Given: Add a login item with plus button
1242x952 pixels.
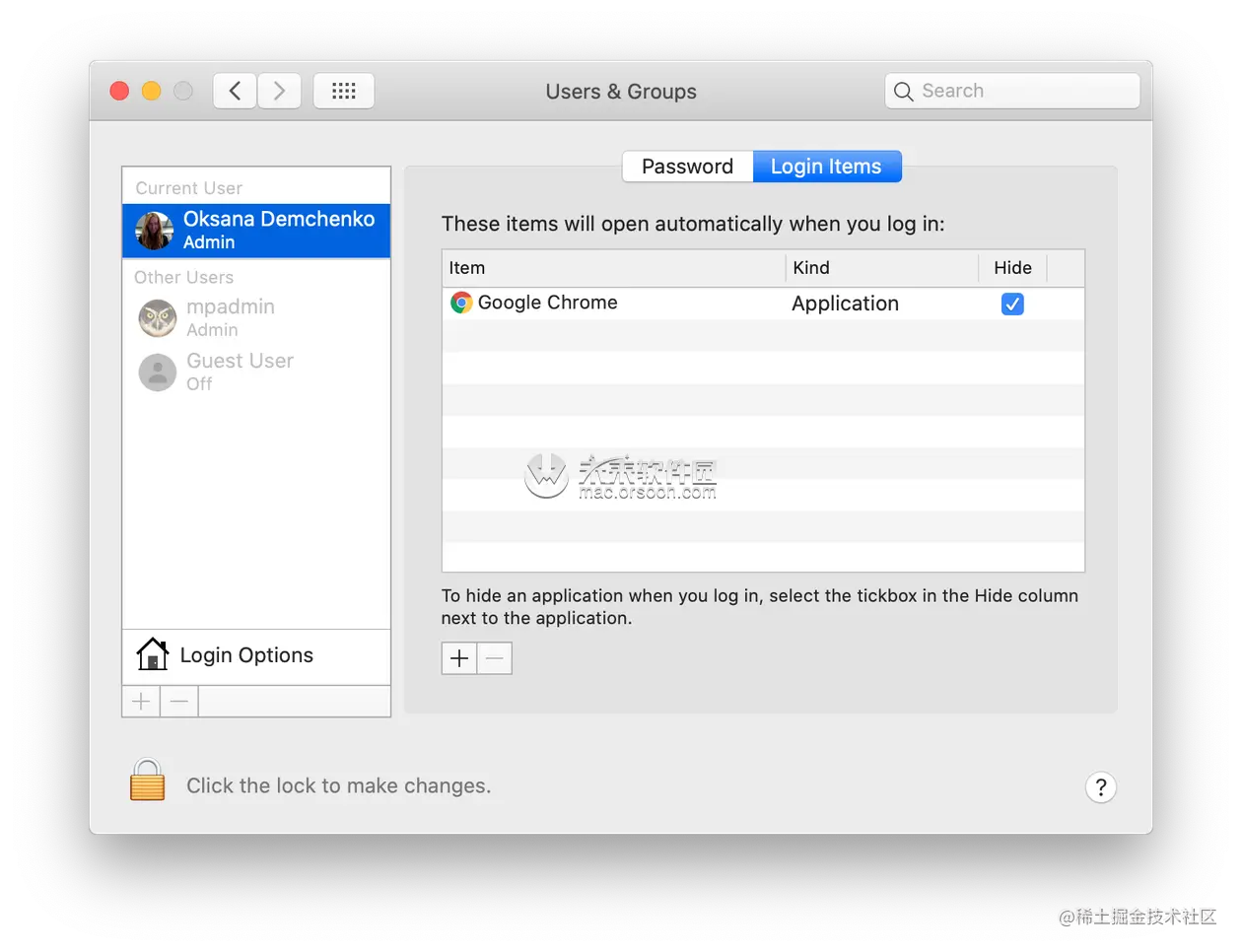Looking at the screenshot, I should (x=459, y=658).
